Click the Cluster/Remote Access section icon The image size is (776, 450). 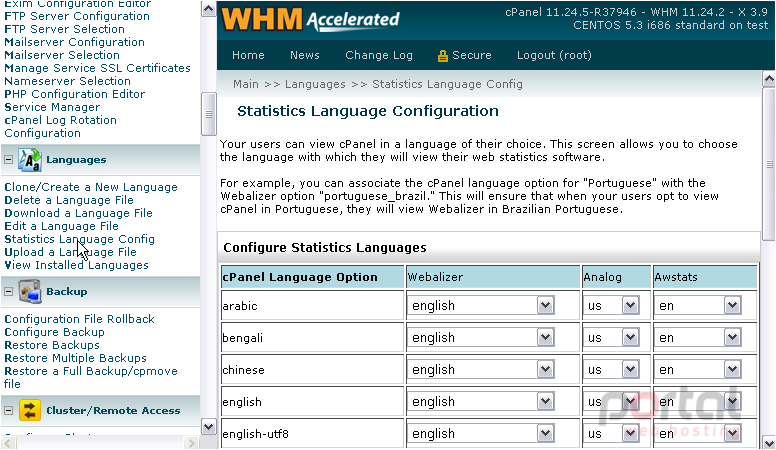(x=30, y=410)
